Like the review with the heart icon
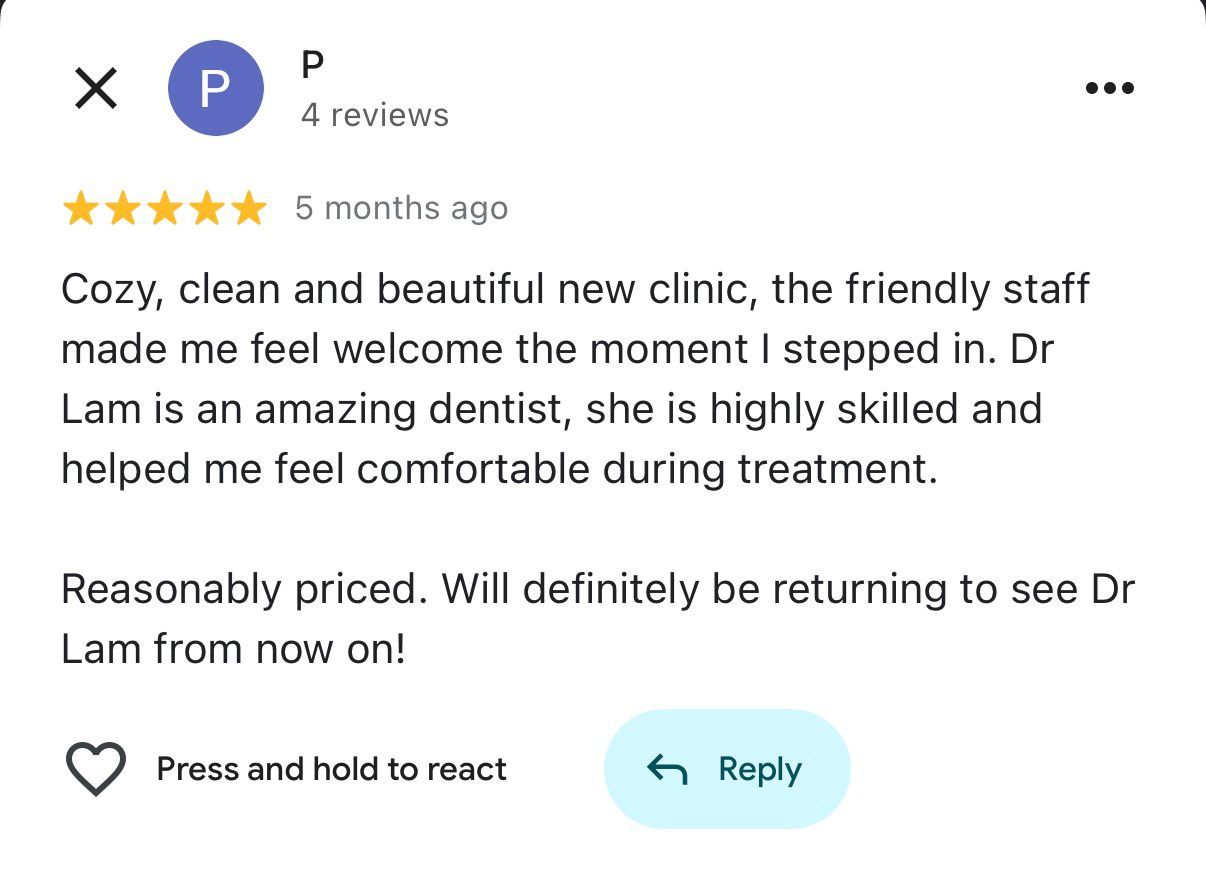The width and height of the screenshot is (1206, 879). 95,769
